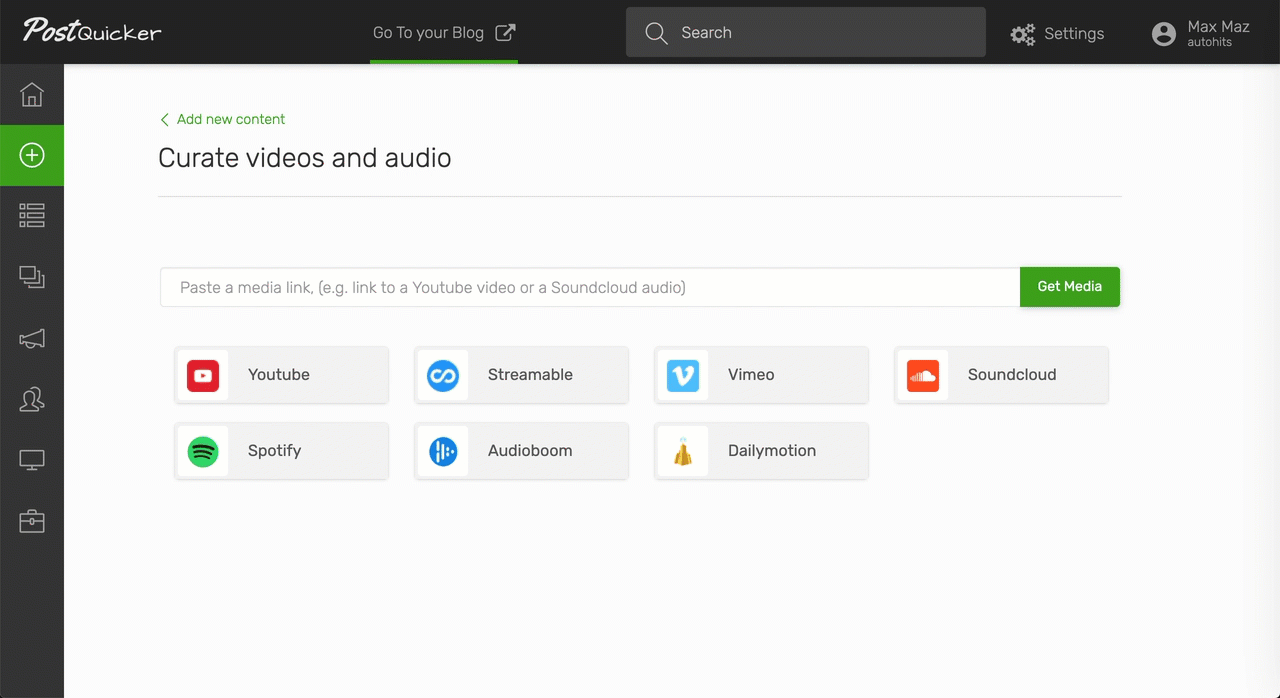The height and width of the screenshot is (698, 1280).
Task: Open the monitor display icon in sidebar
Action: click(x=32, y=461)
